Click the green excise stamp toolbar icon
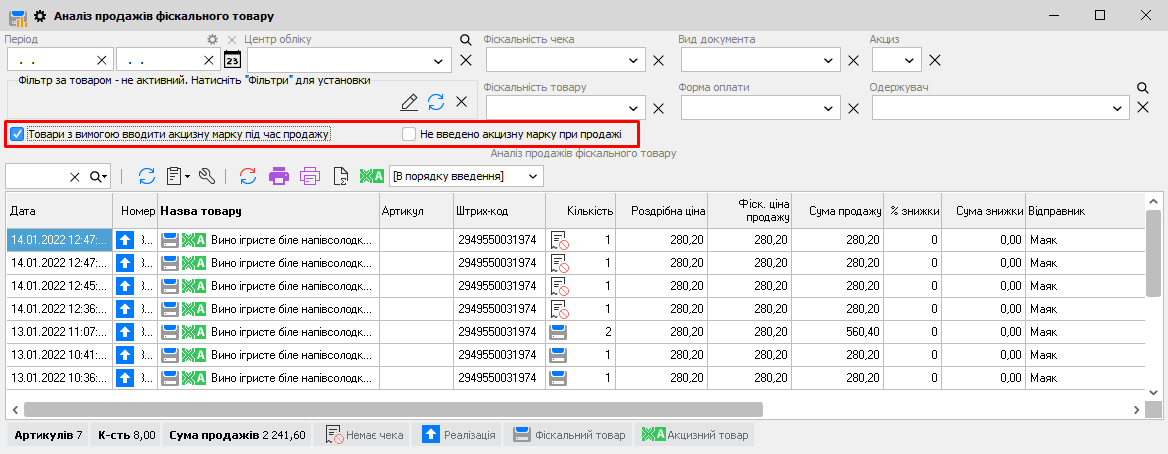 372,177
